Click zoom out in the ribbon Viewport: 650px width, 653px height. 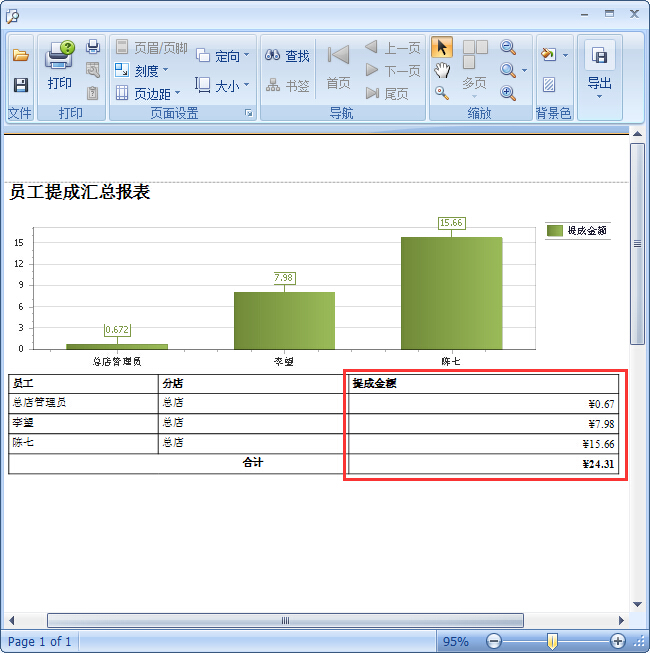click(x=508, y=47)
